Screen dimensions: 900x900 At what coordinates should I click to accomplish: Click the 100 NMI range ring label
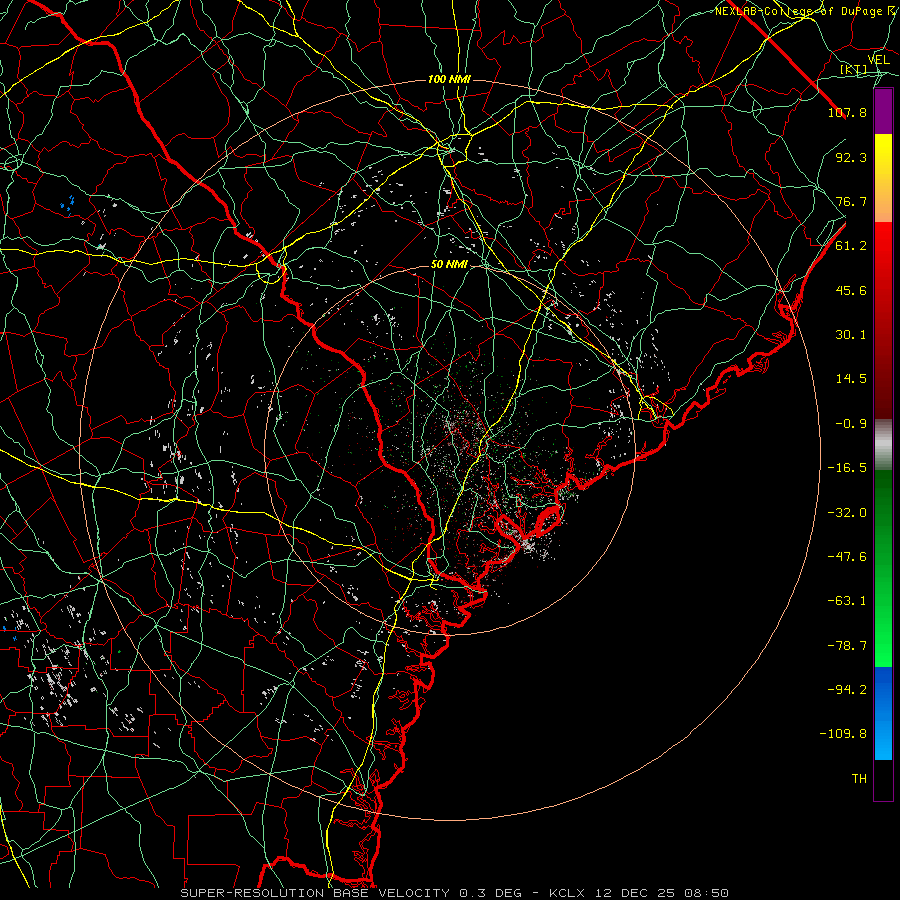[x=449, y=79]
